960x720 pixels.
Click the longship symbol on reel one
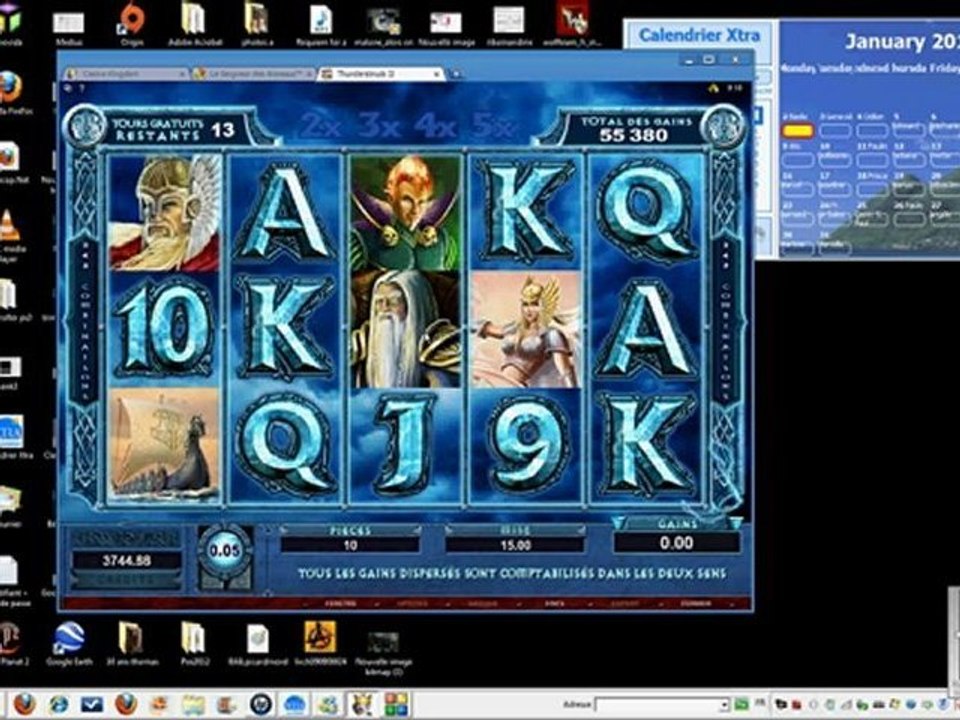coord(164,444)
